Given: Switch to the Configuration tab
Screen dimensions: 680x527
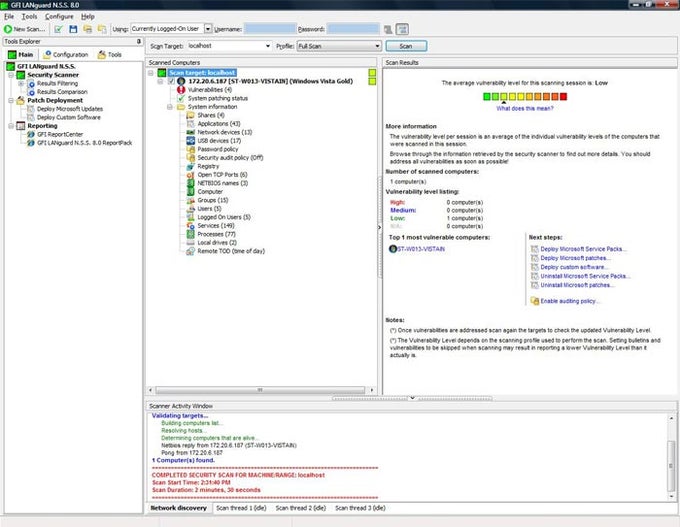Looking at the screenshot, I should (x=65, y=55).
